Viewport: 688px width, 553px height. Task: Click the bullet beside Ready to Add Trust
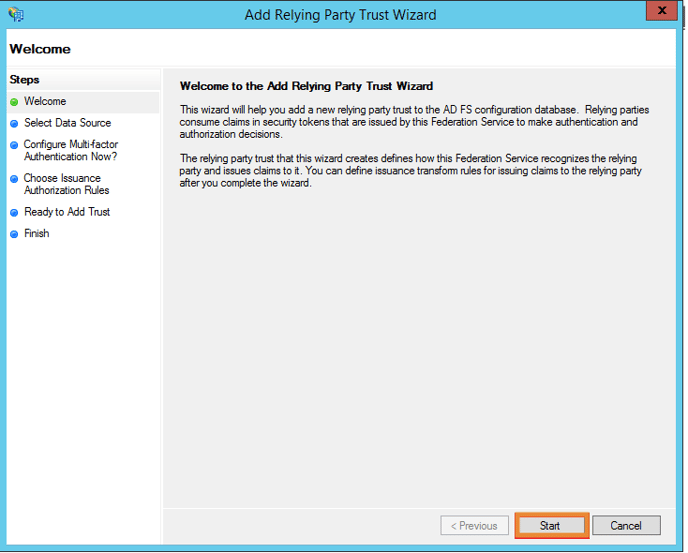14,213
